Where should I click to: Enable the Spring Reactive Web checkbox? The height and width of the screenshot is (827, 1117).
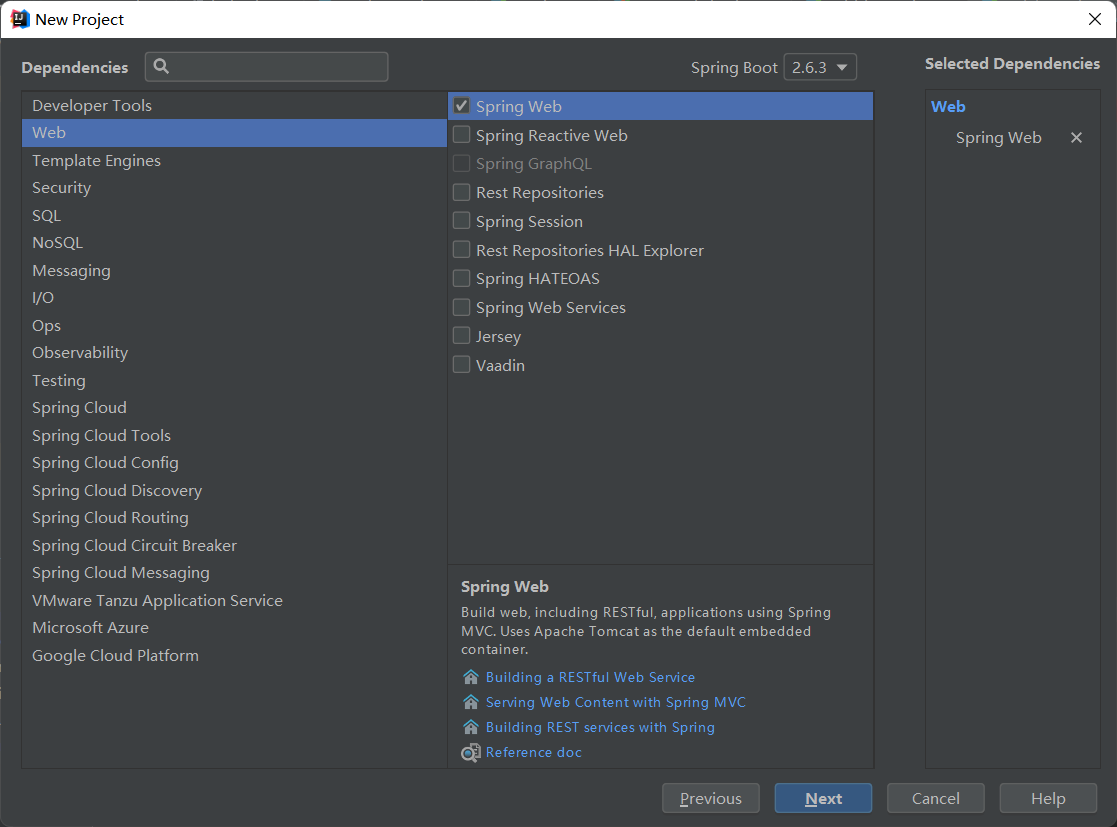pos(462,135)
